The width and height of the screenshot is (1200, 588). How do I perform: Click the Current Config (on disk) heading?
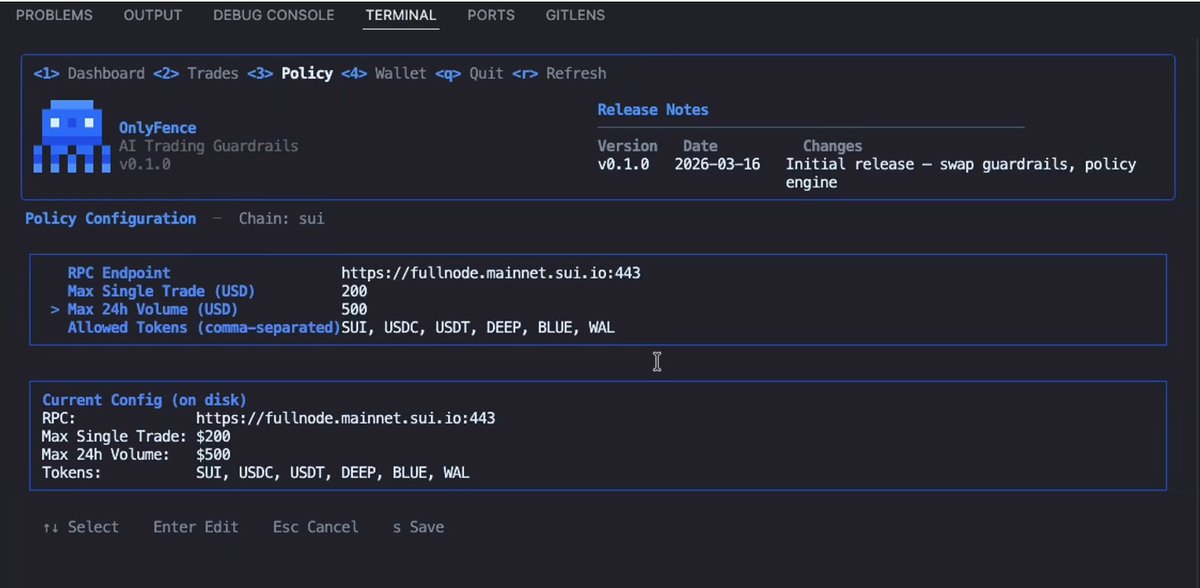144,400
